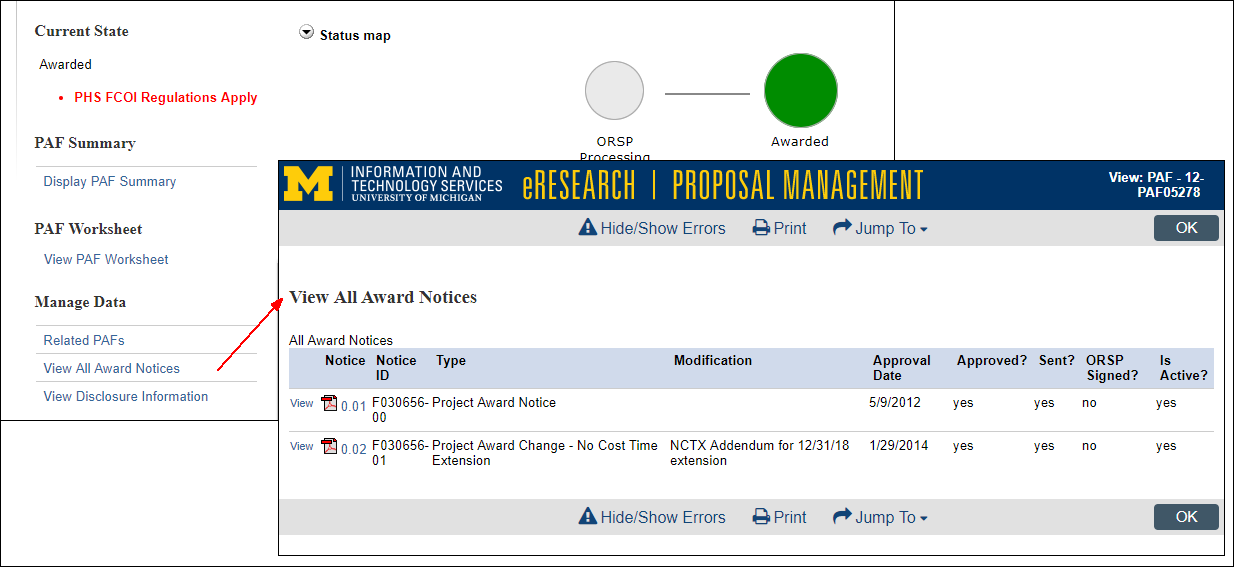This screenshot has width=1234, height=567.
Task: Click top Hide/Show Errors warning icon
Action: click(x=588, y=228)
